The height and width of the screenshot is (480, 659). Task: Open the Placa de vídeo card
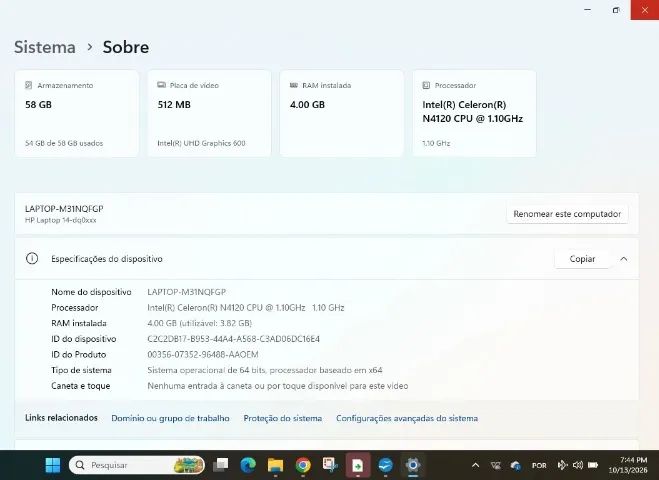(209, 113)
